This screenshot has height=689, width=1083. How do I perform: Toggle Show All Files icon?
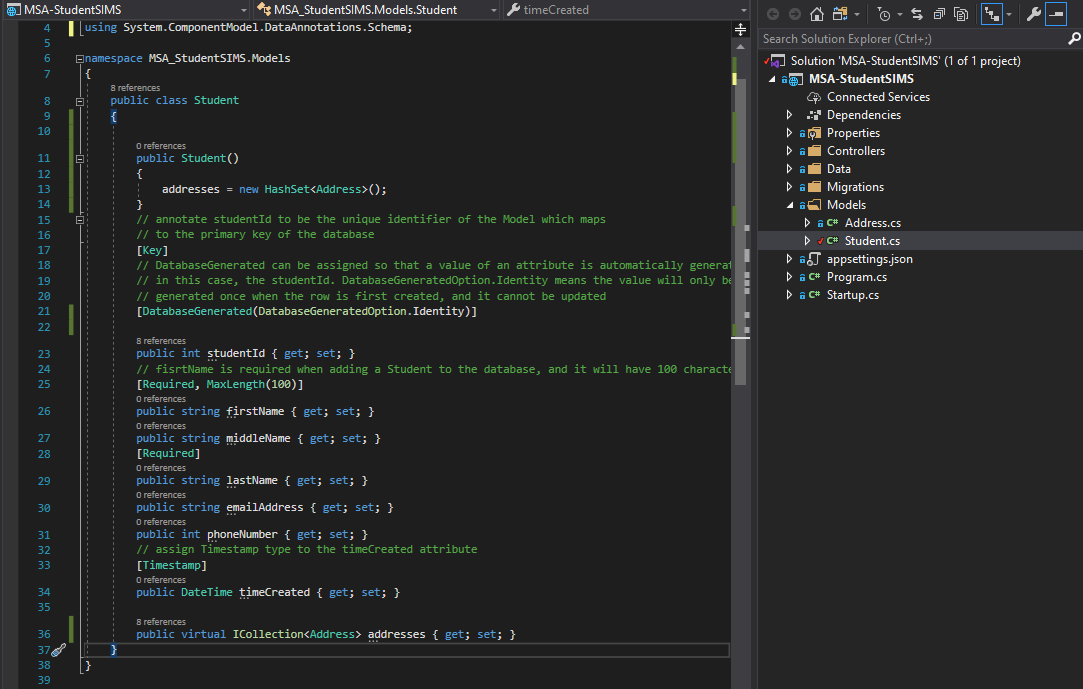tap(961, 14)
